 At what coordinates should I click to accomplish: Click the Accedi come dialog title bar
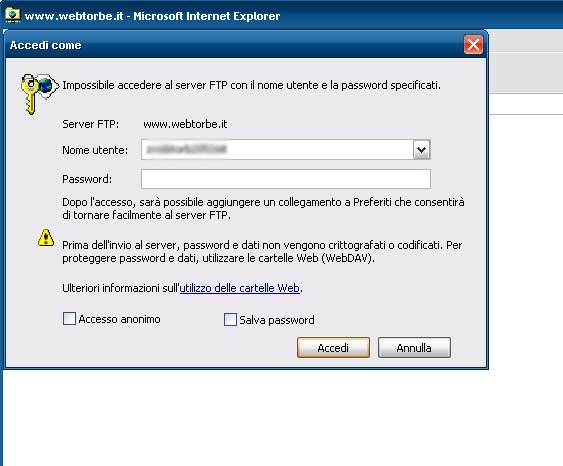[233, 45]
